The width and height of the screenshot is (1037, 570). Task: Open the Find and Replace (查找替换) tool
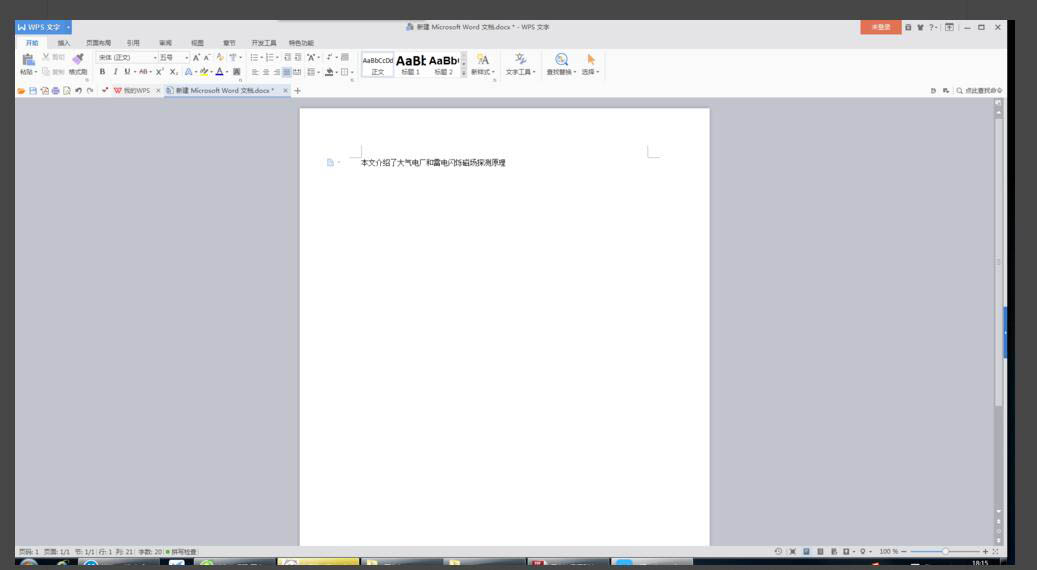click(x=561, y=60)
